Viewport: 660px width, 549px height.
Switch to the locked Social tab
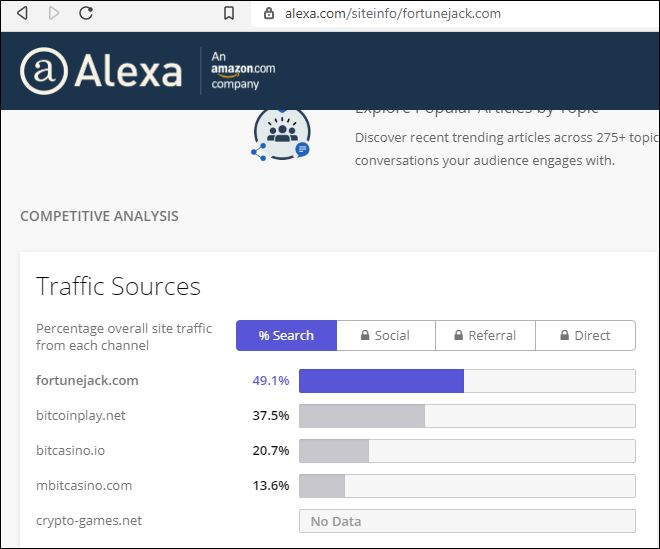click(x=386, y=336)
